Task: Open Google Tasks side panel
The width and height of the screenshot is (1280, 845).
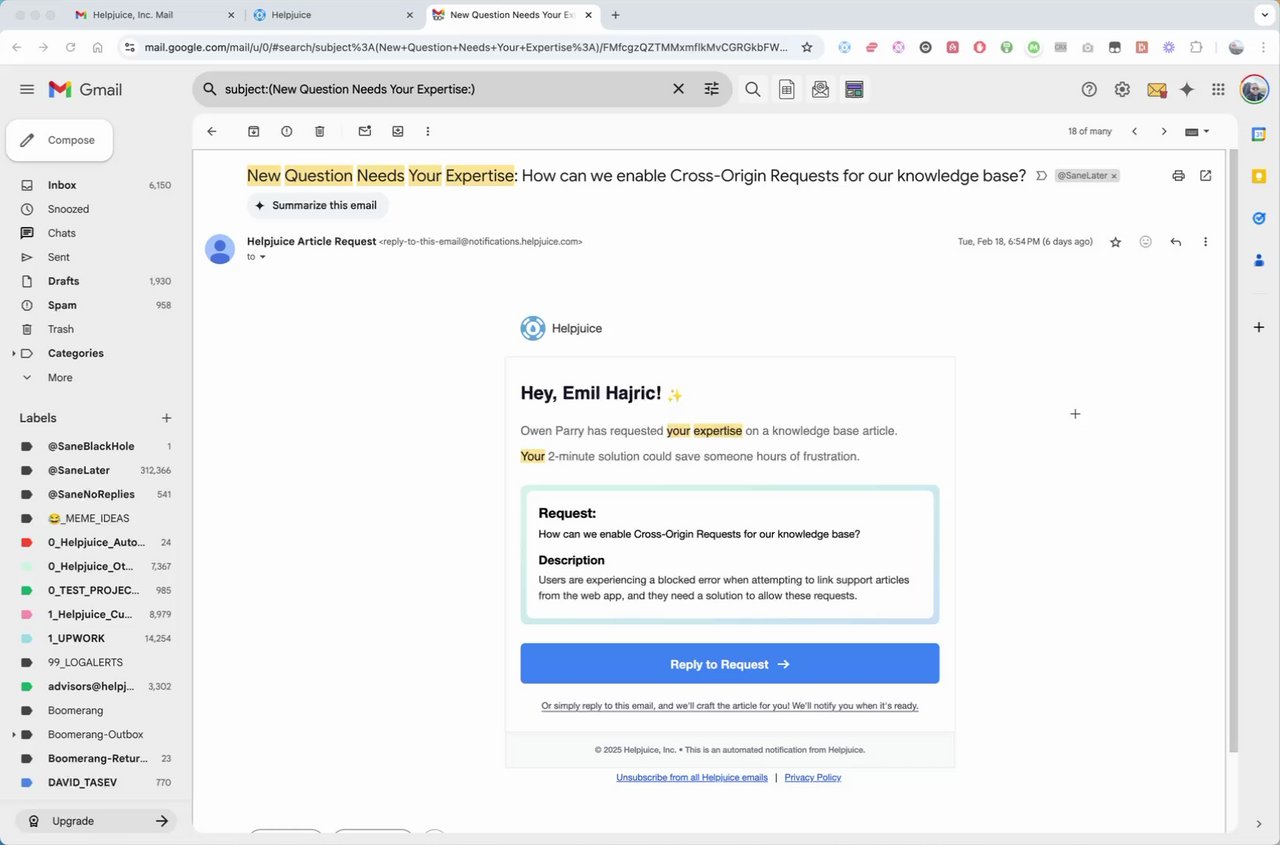Action: pyautogui.click(x=1259, y=218)
